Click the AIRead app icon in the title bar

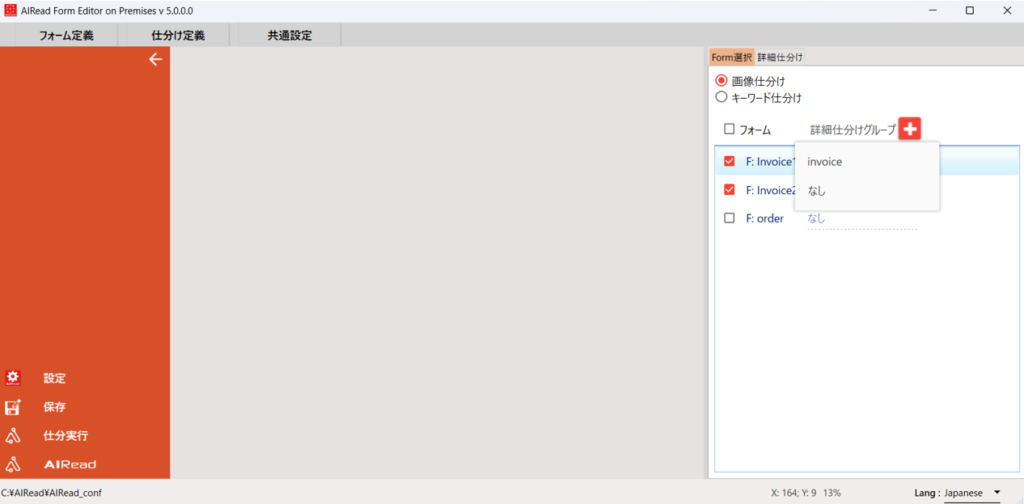click(x=10, y=10)
